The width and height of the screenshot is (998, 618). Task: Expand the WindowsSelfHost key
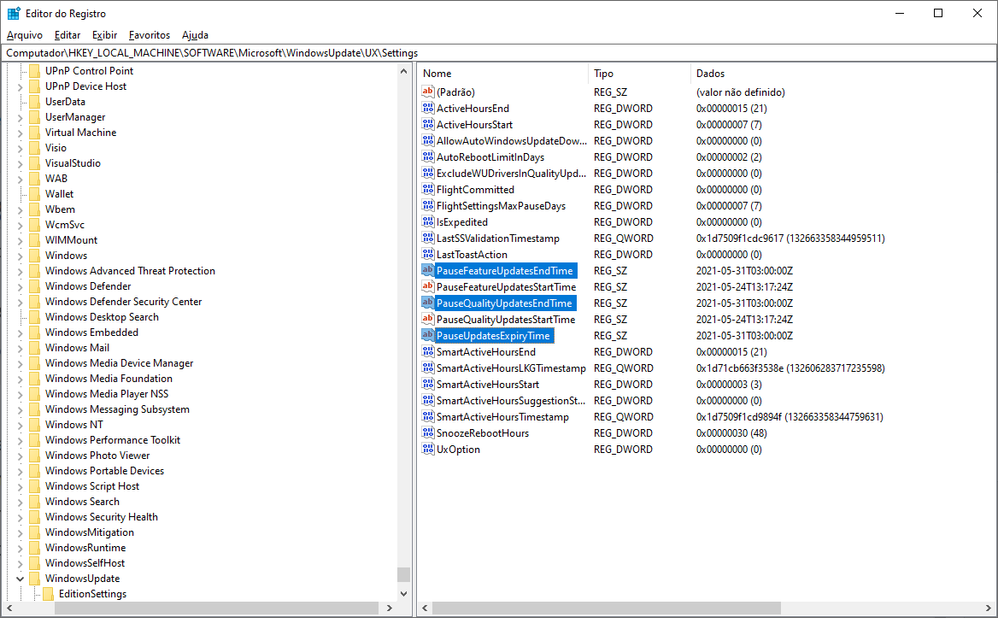click(20, 563)
